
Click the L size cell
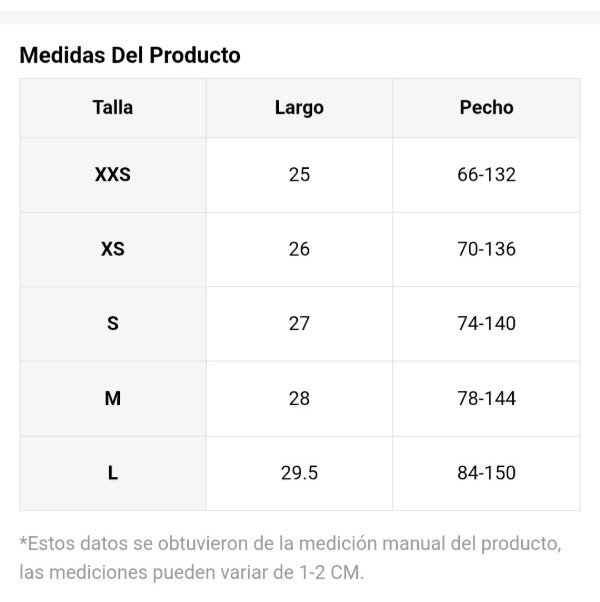coord(113,473)
